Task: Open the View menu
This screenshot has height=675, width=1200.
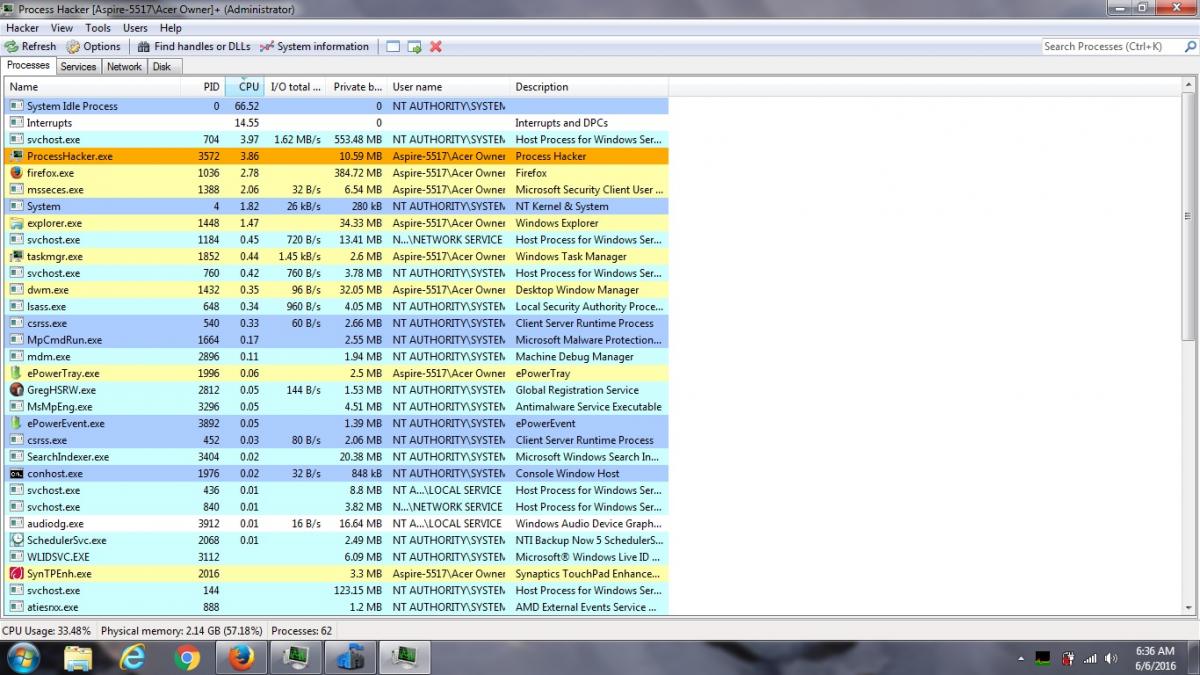Action: pos(62,28)
